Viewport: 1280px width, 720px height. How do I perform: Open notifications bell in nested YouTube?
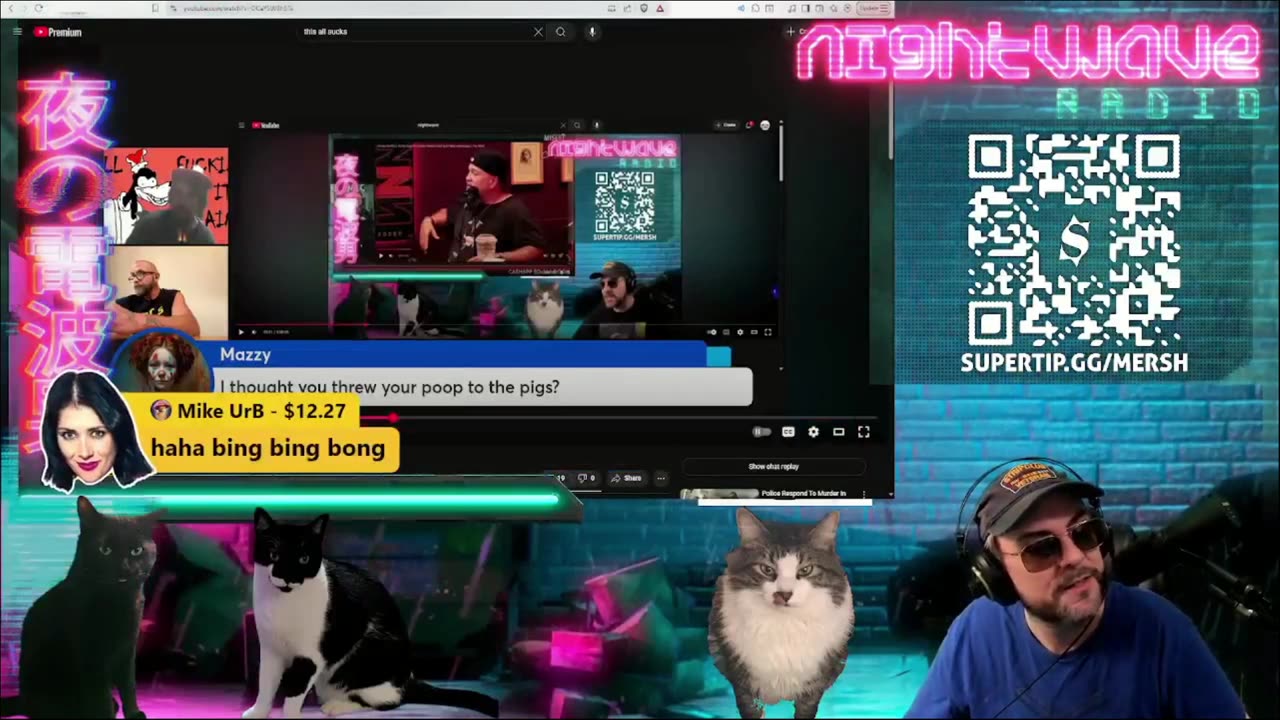tap(749, 125)
